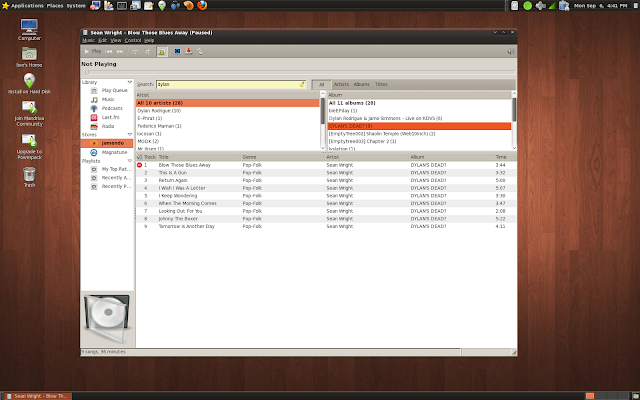Select the Titles search filter
Image resolution: width=640 pixels, height=400 pixels.
(381, 84)
